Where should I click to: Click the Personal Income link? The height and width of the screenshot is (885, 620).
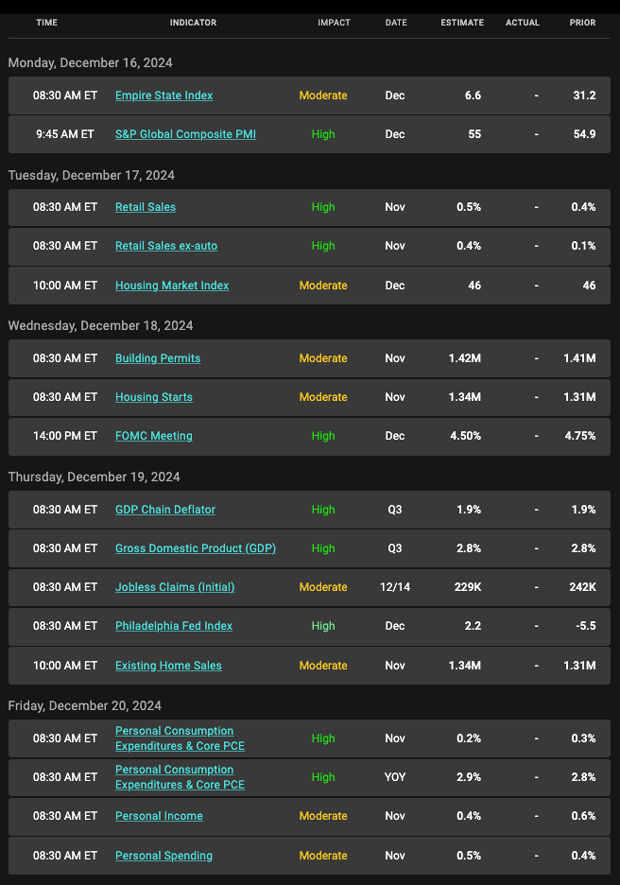tap(159, 816)
